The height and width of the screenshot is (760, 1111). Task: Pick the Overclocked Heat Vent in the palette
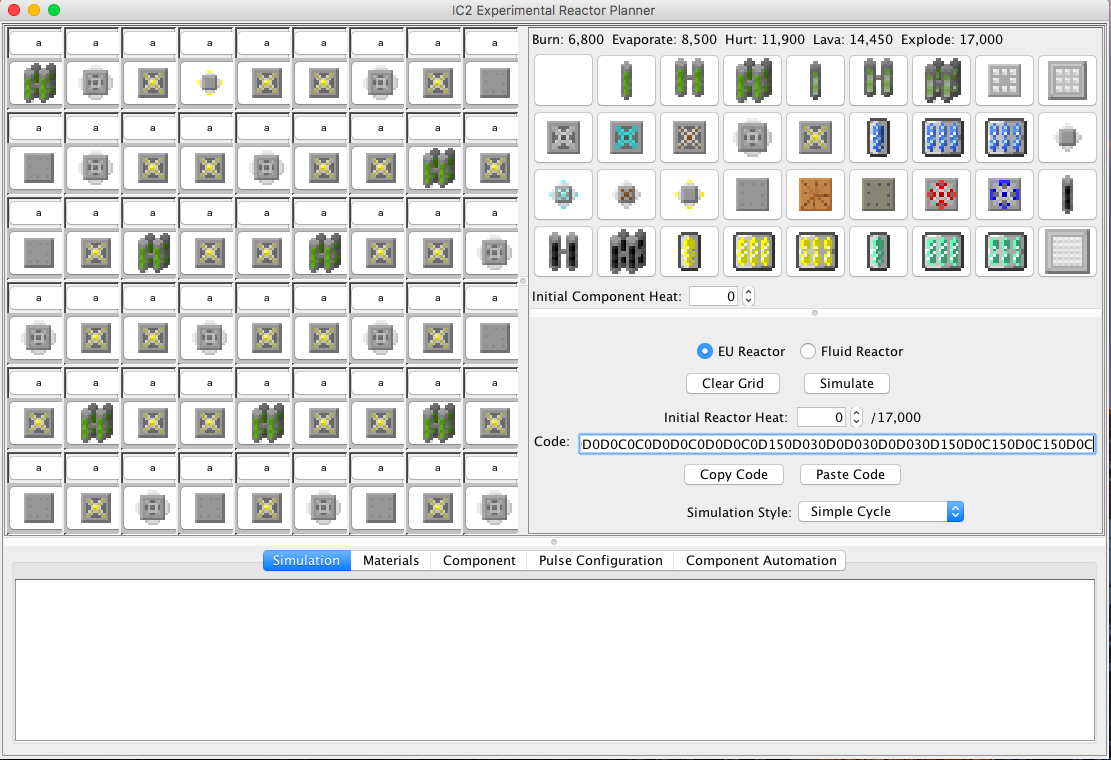tap(816, 137)
